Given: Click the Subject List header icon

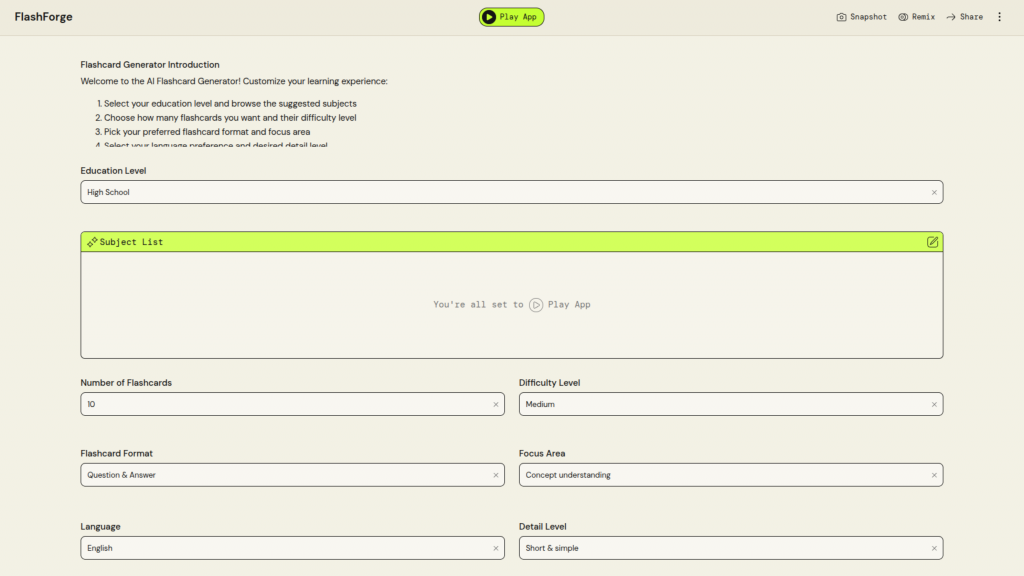Looking at the screenshot, I should (92, 242).
